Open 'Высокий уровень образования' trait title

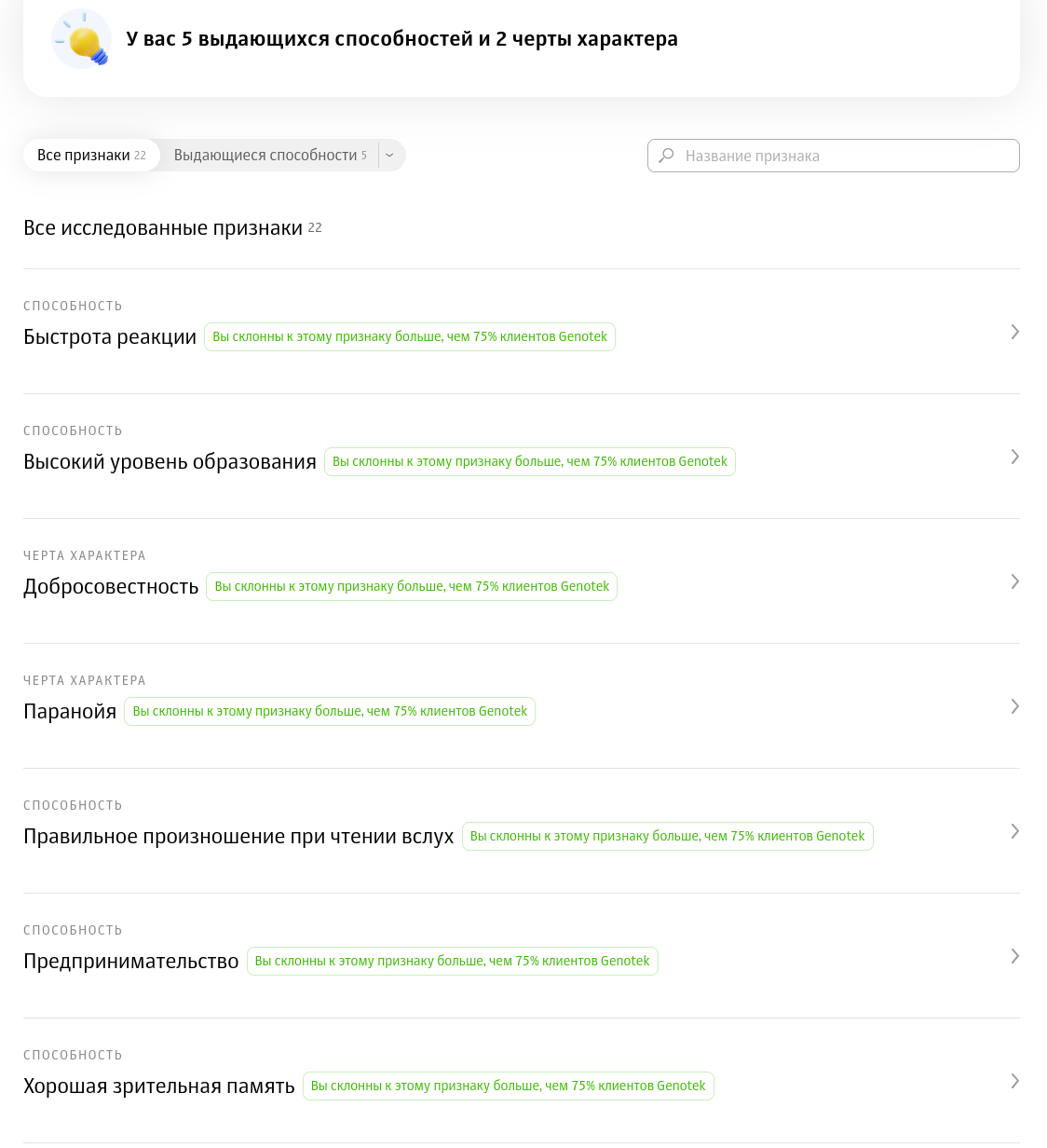(x=170, y=462)
